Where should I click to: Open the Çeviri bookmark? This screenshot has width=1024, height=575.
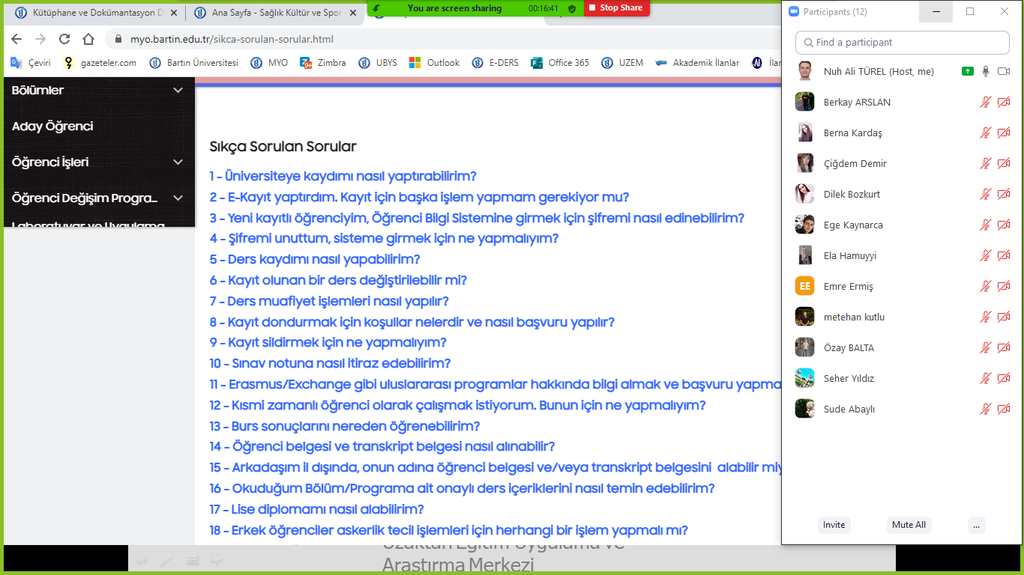[x=31, y=63]
